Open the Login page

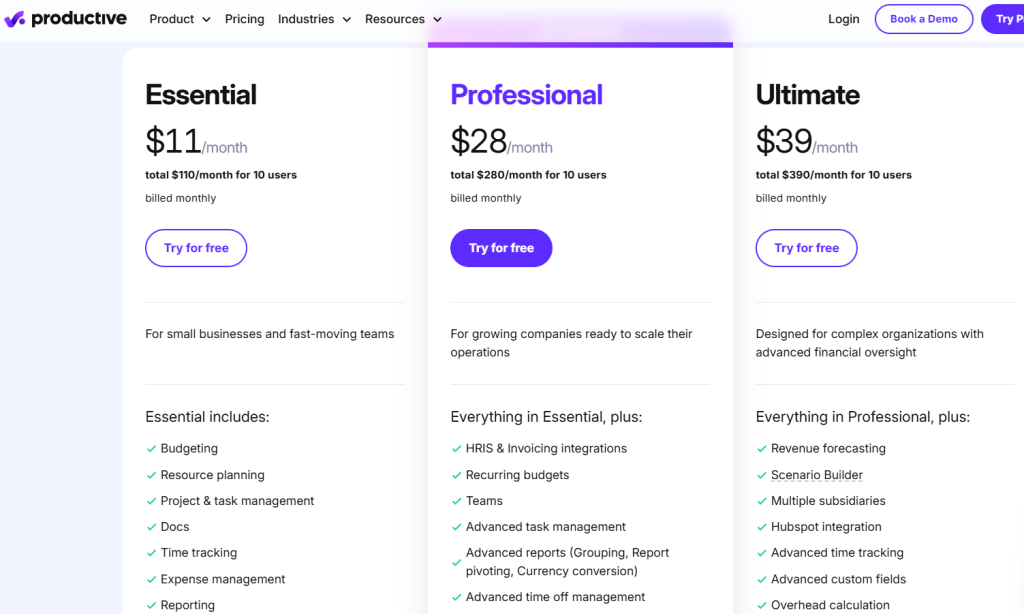pos(843,19)
